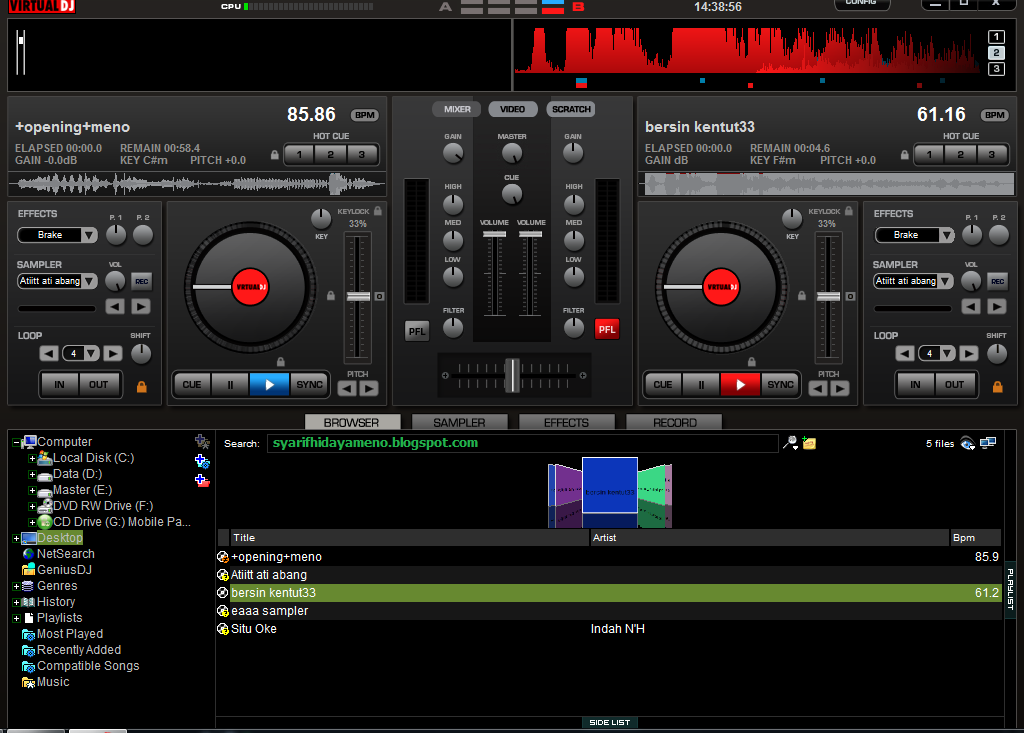Select the NetSearch tree item
Image resolution: width=1024 pixels, height=733 pixels.
pos(65,554)
